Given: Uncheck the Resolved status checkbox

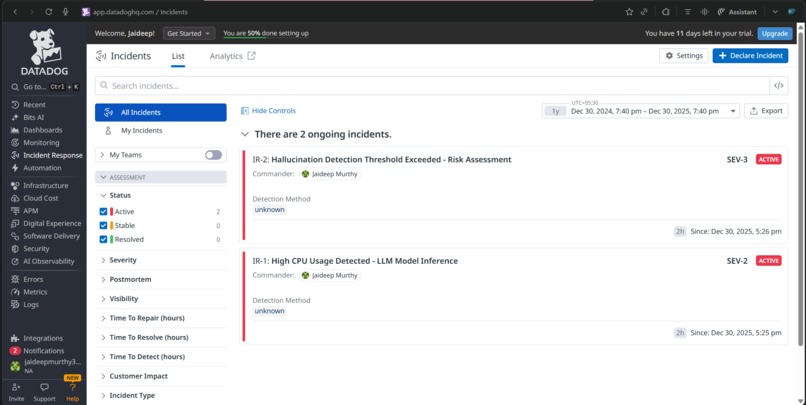Looking at the screenshot, I should 103,240.
